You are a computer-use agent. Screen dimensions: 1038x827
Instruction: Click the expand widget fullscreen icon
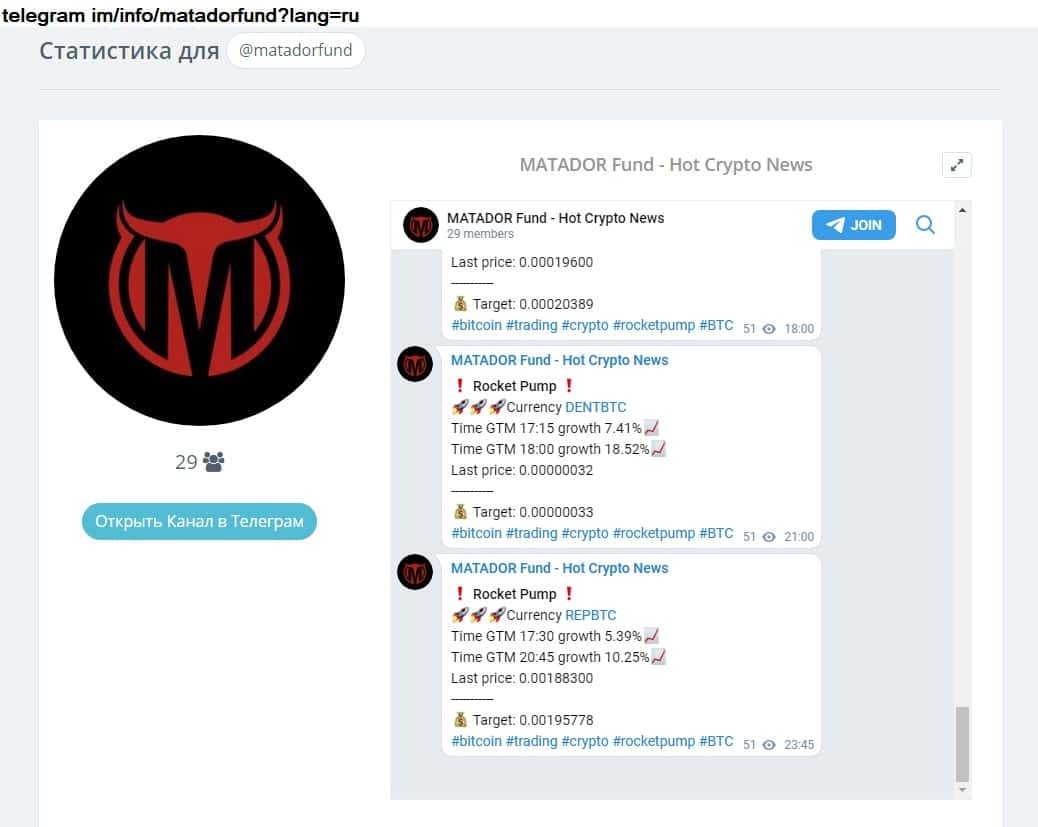click(957, 166)
